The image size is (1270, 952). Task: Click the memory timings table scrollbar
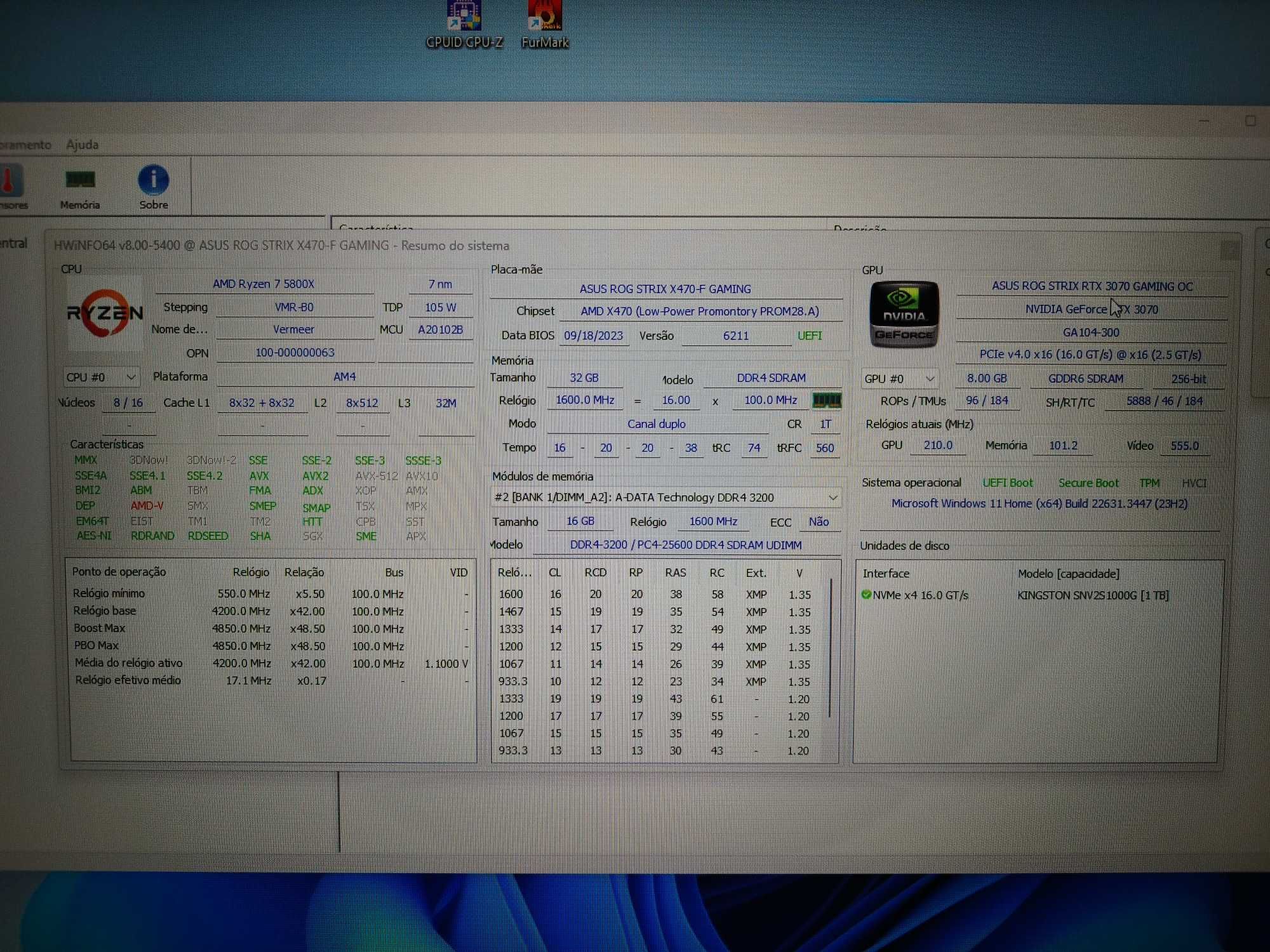(831, 647)
